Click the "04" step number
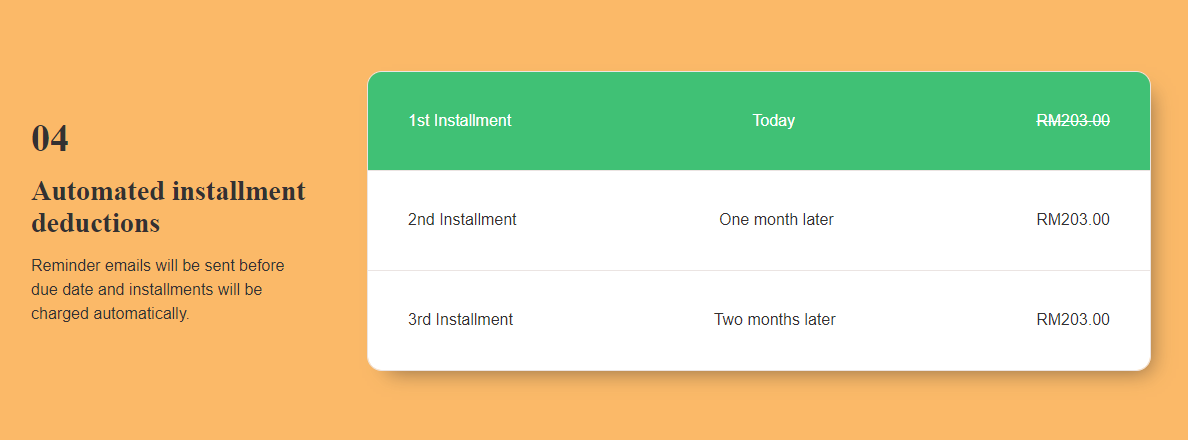 pyautogui.click(x=50, y=139)
